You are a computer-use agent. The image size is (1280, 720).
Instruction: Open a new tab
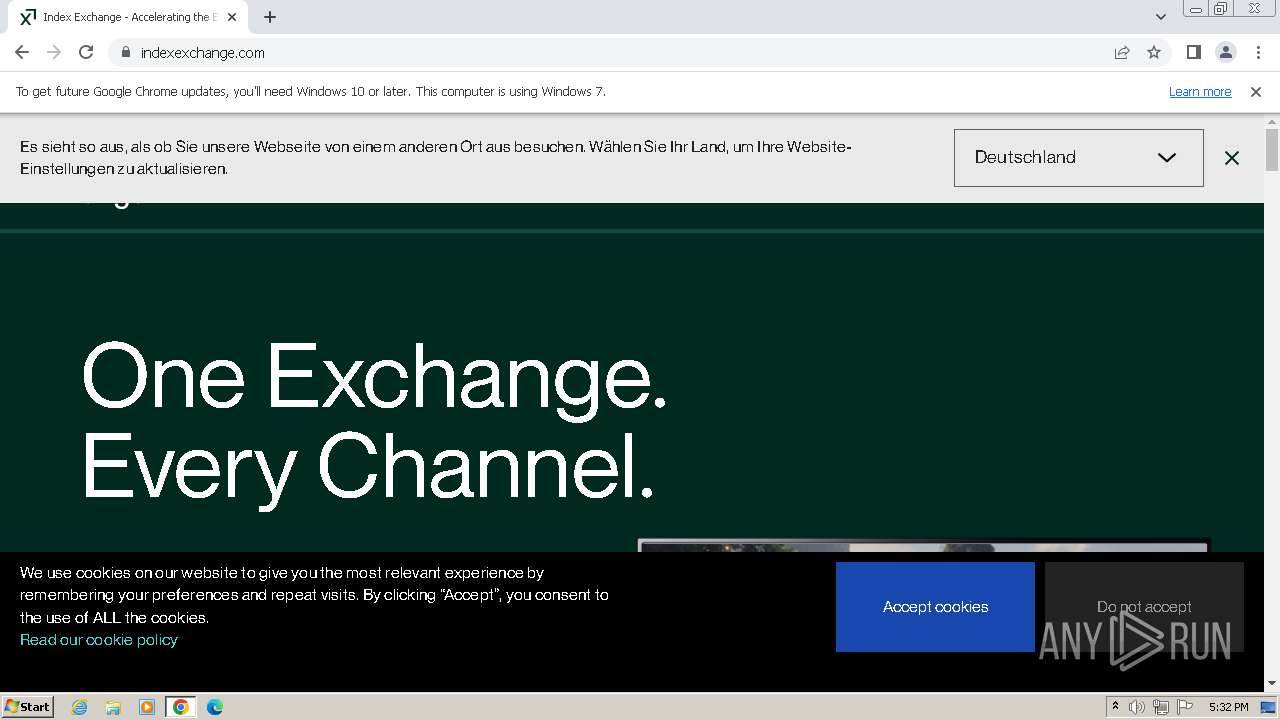coord(270,17)
